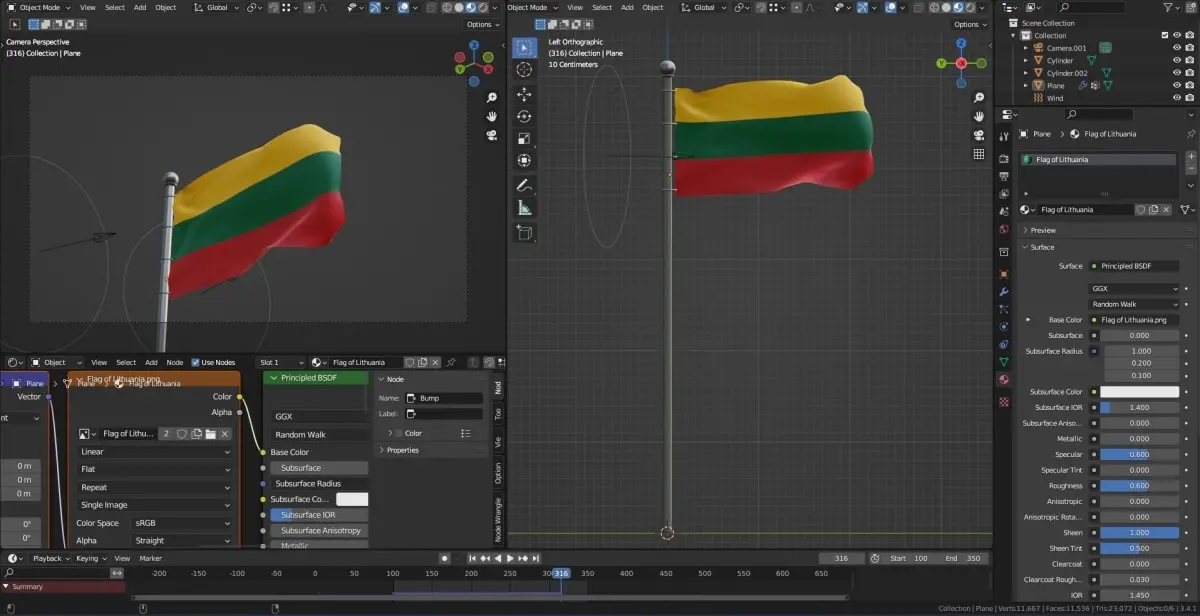
Task: Open the Object Data properties tab
Action: (1004, 362)
